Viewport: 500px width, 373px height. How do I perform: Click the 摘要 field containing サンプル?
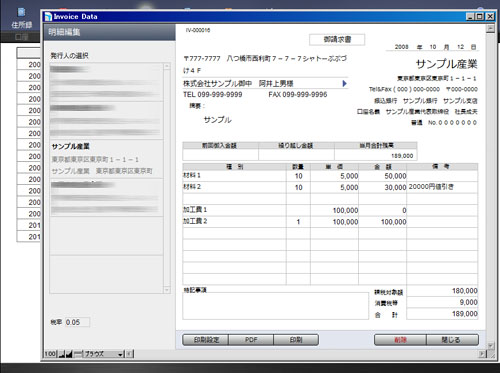pos(218,120)
